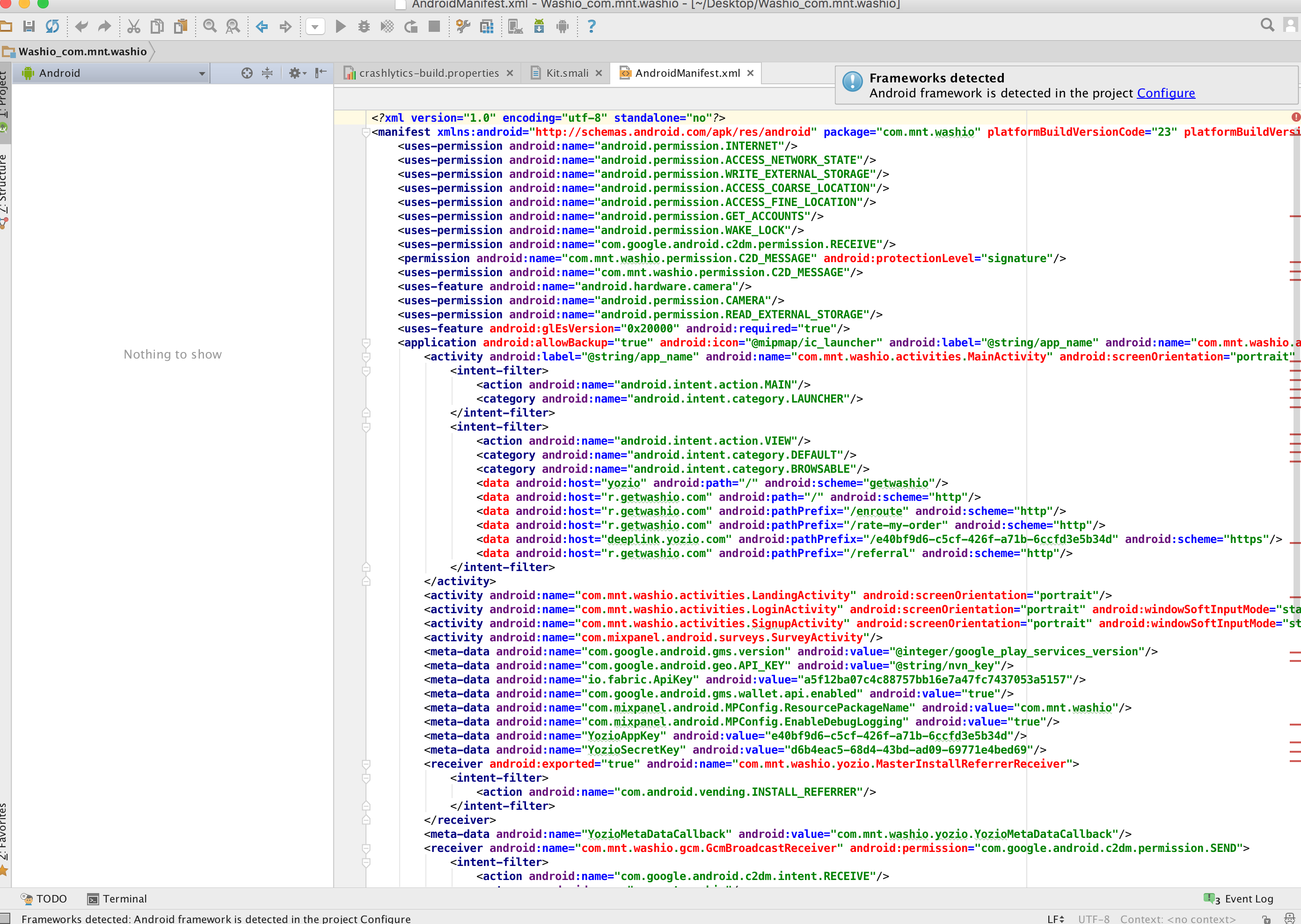Click the attach debugger rerun icon
The height and width of the screenshot is (924, 1301).
pyautogui.click(x=411, y=26)
